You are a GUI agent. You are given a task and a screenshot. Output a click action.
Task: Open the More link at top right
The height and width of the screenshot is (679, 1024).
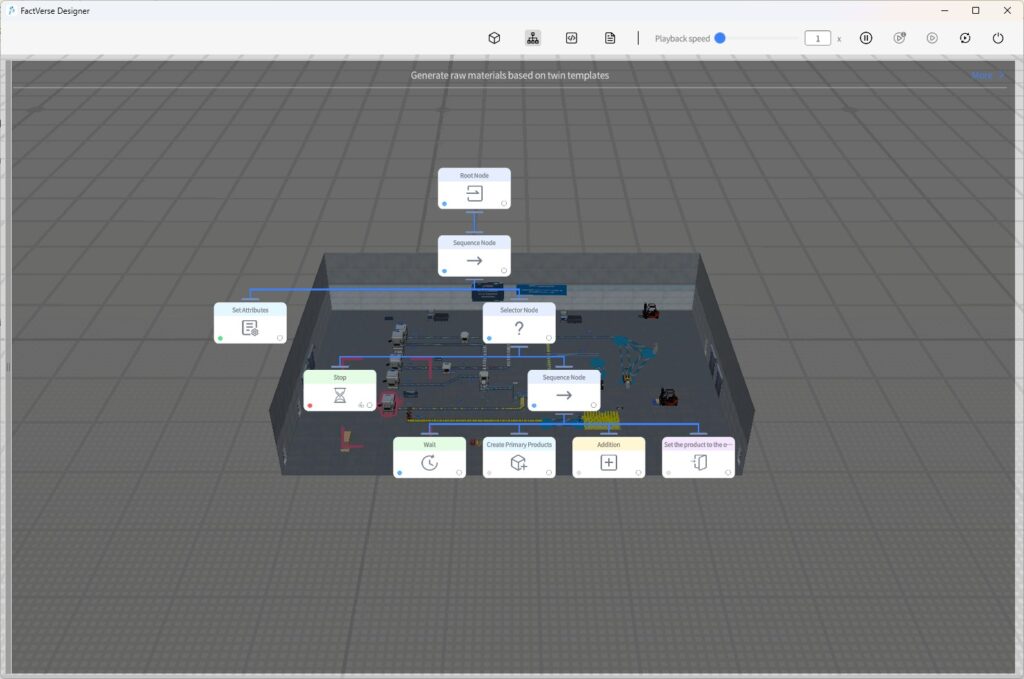pyautogui.click(x=983, y=74)
